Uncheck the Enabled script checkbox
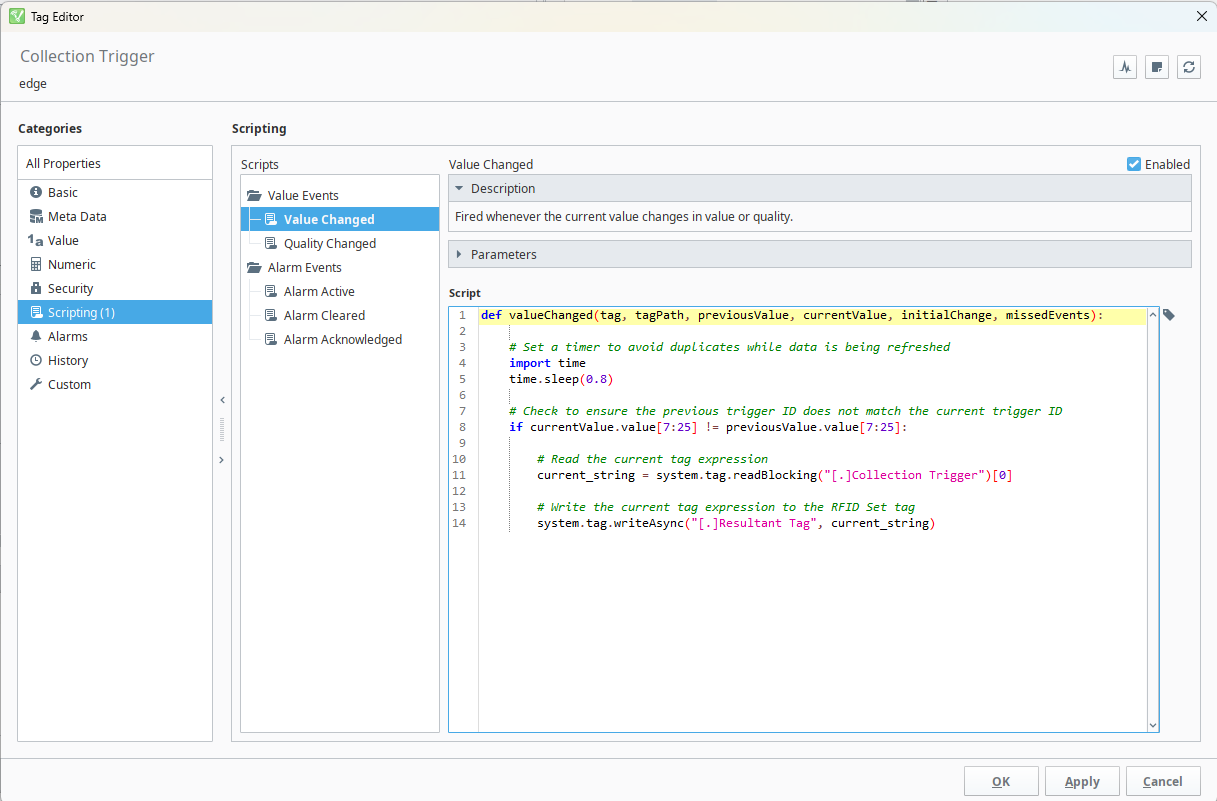The width and height of the screenshot is (1217, 801). 1134,164
